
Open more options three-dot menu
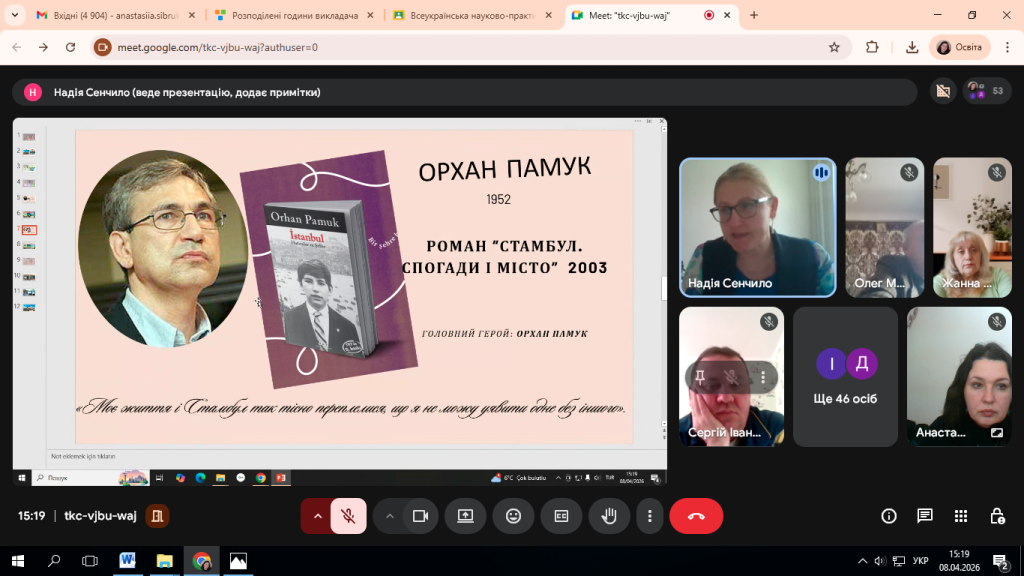click(x=650, y=516)
